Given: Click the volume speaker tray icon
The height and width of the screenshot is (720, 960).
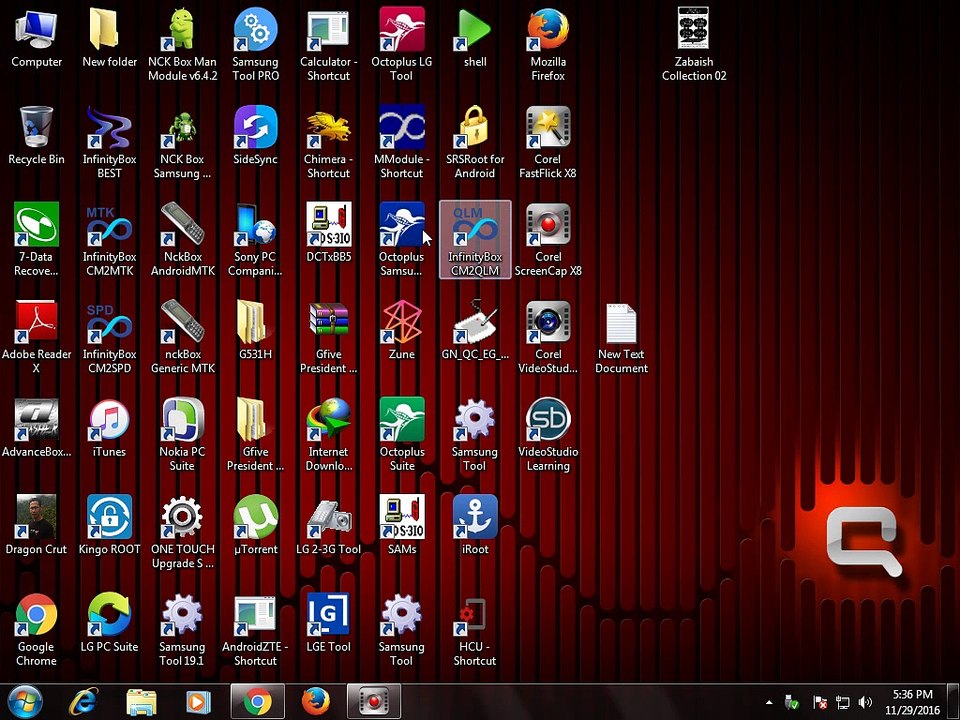Looking at the screenshot, I should (865, 702).
